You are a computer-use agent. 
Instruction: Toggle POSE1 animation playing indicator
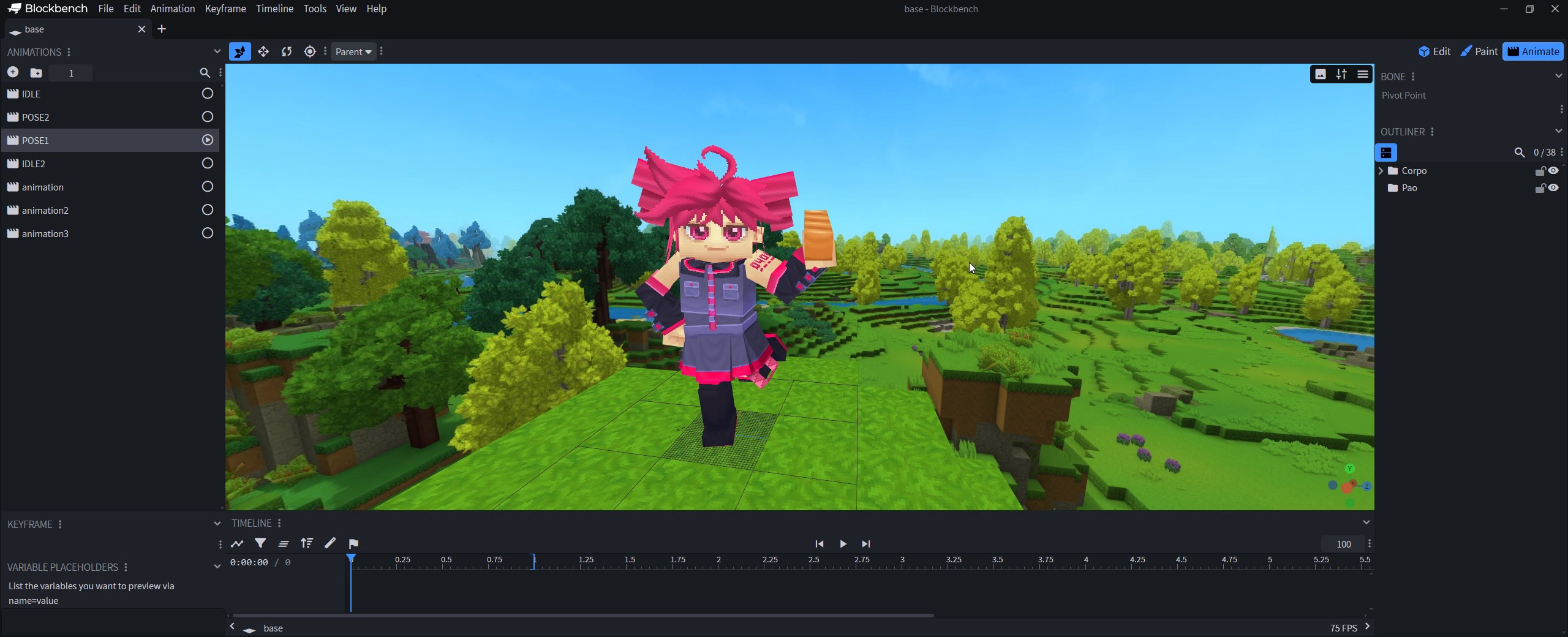(x=208, y=140)
